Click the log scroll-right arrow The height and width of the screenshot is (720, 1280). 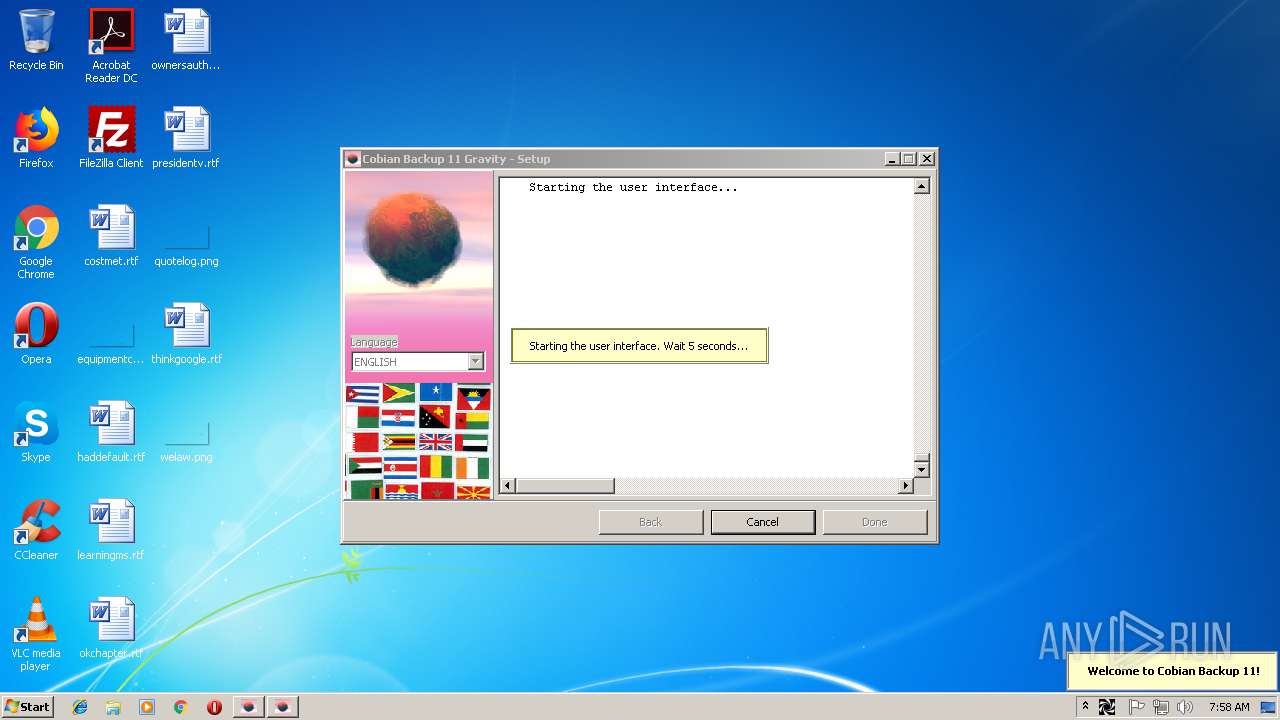906,486
